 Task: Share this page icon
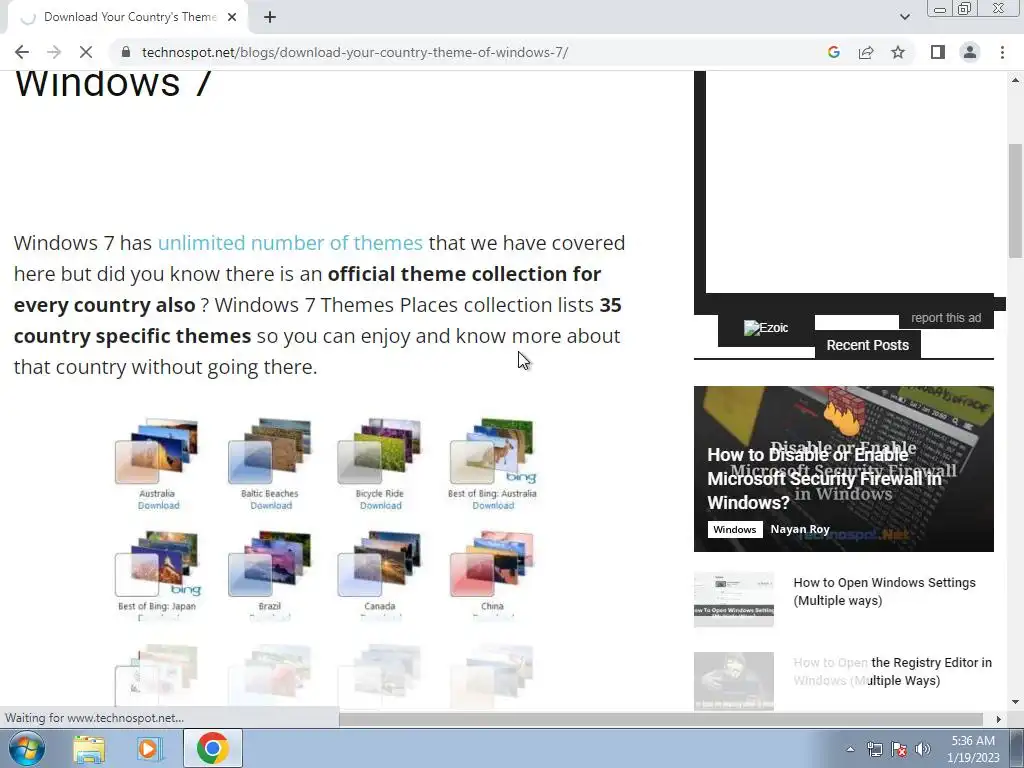point(866,52)
